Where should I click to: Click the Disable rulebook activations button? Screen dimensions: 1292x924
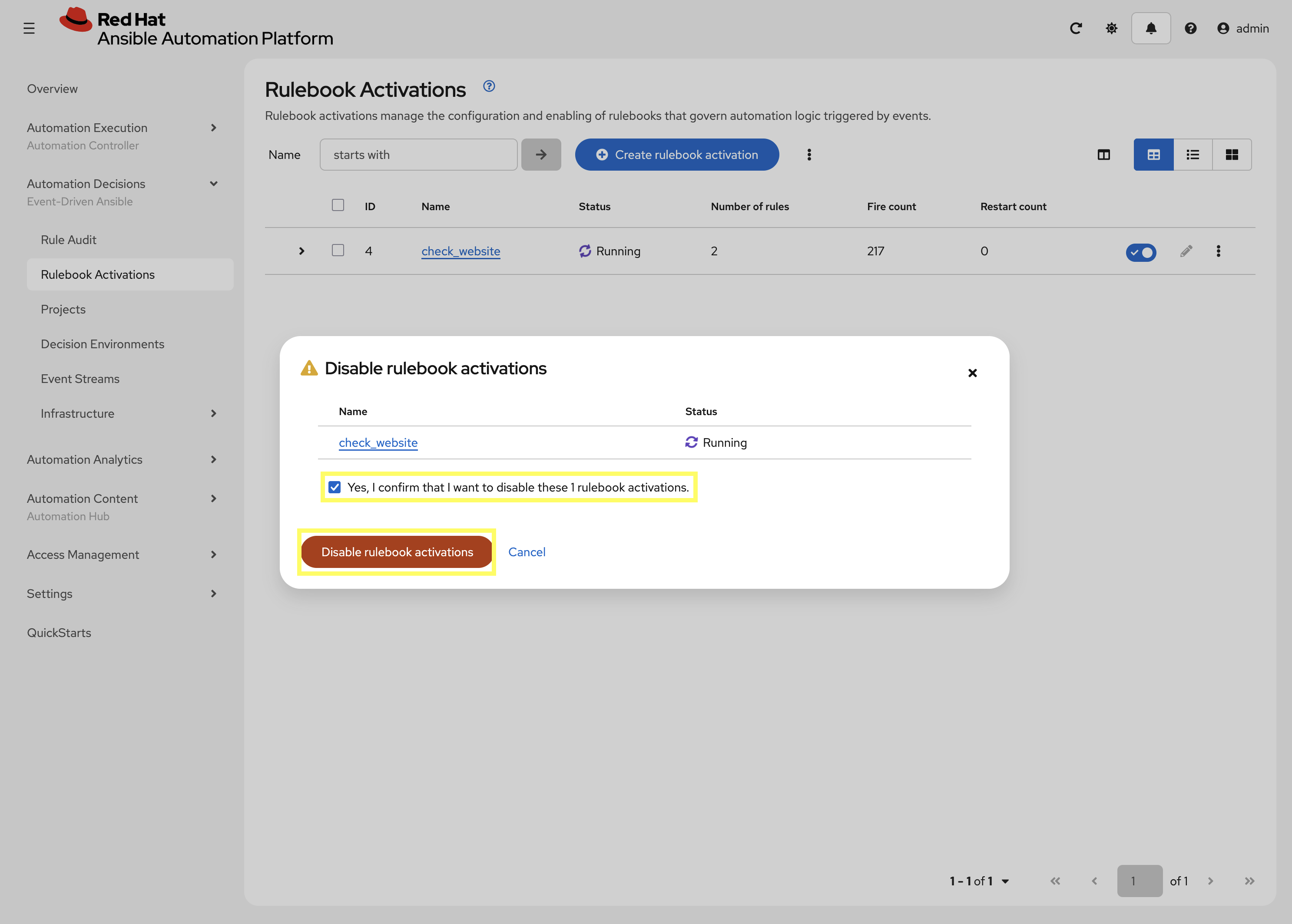[x=397, y=551]
